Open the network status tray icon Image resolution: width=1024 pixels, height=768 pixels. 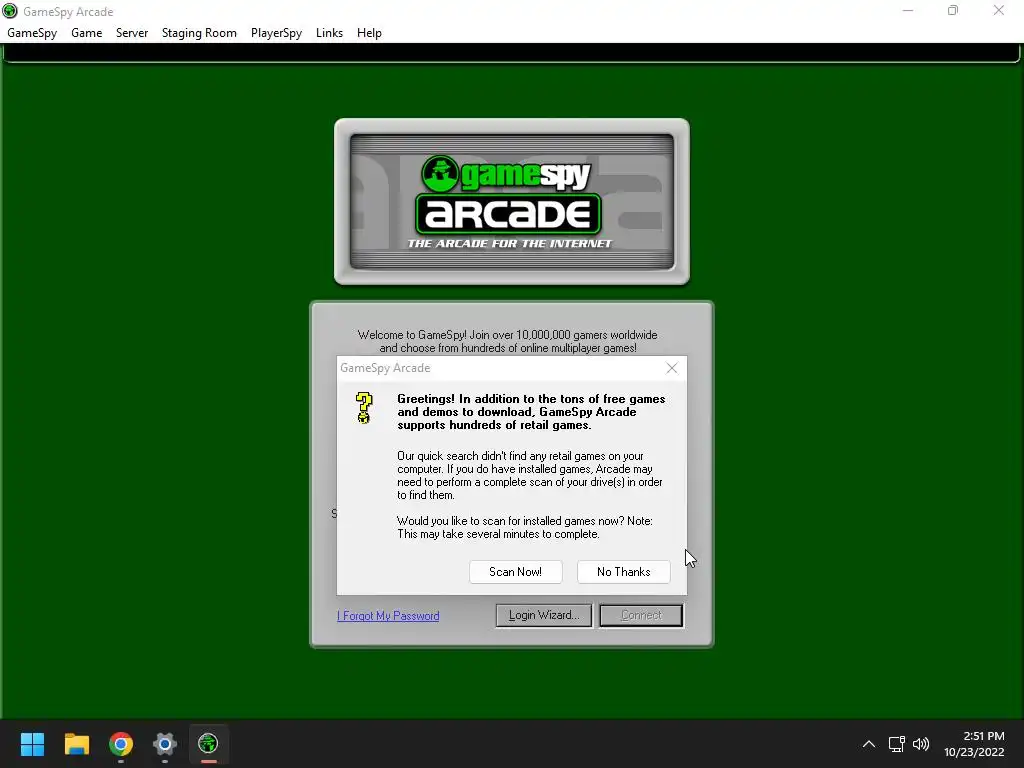point(897,744)
